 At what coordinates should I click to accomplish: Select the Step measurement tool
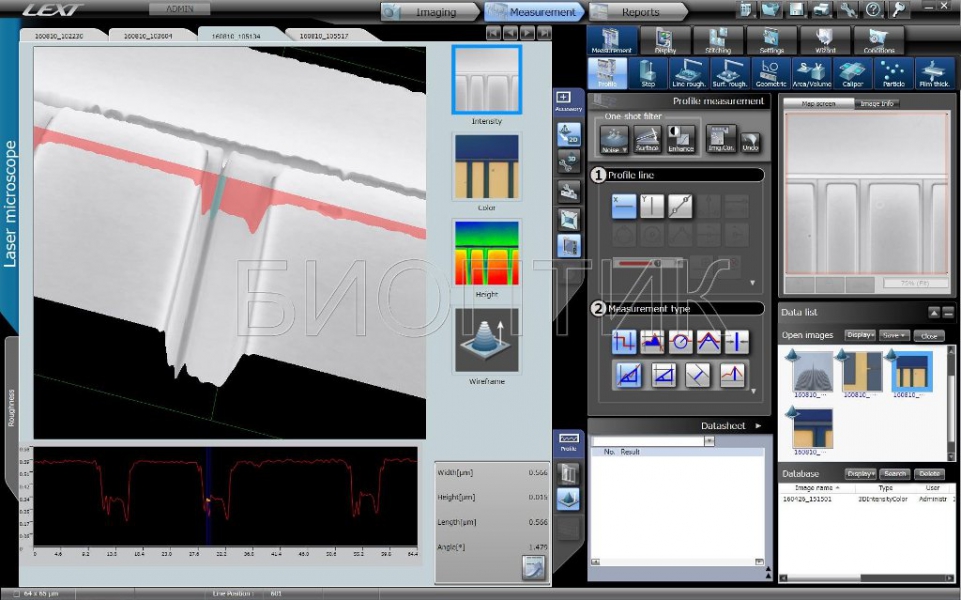click(648, 74)
